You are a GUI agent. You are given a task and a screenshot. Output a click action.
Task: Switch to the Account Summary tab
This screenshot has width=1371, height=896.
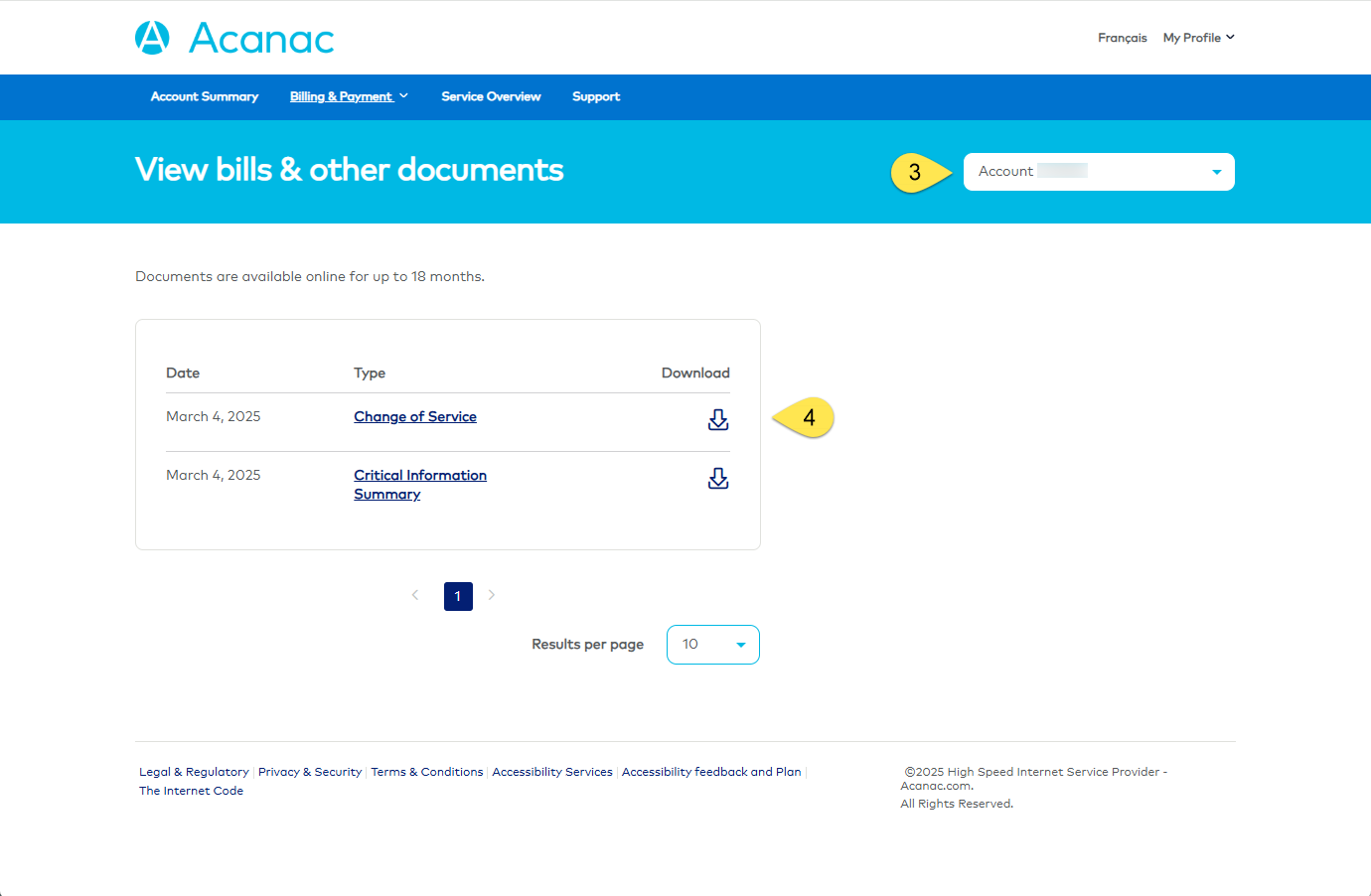(205, 96)
